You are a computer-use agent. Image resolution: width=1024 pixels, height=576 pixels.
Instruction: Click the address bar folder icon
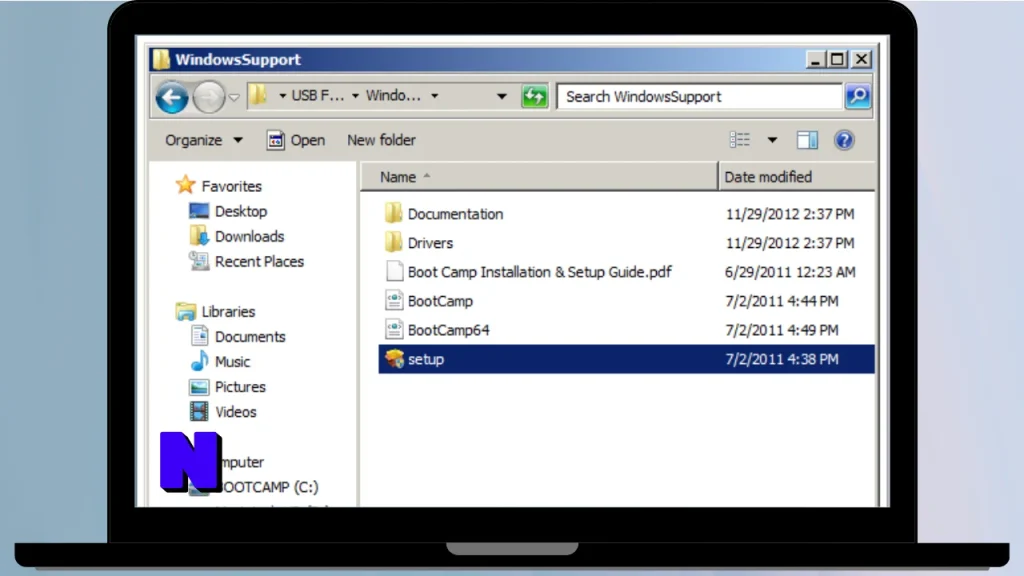259,95
